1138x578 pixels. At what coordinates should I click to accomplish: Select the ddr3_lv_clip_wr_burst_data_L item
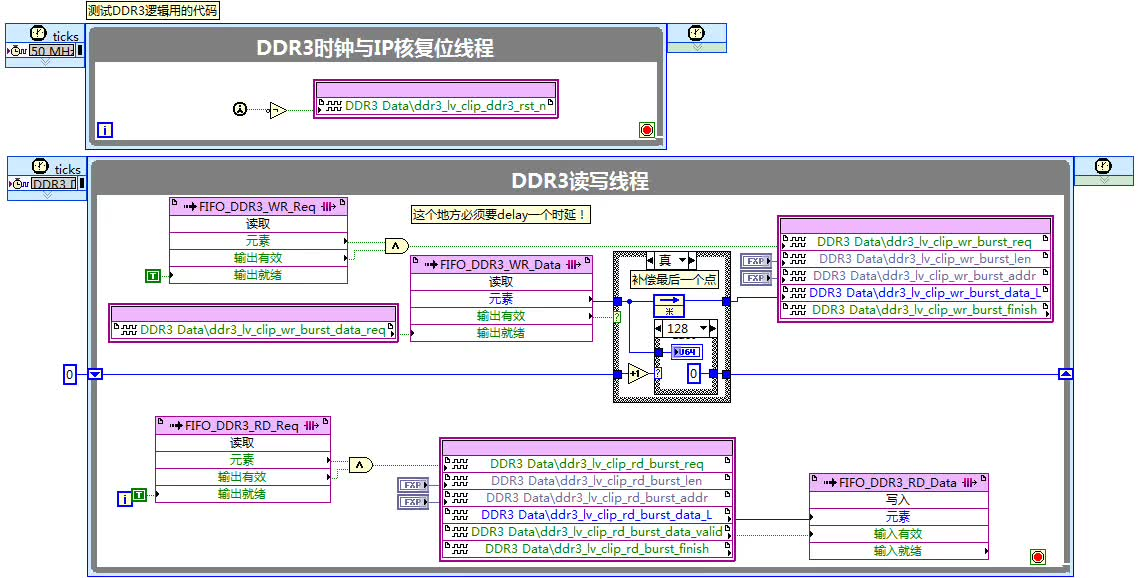coord(914,293)
